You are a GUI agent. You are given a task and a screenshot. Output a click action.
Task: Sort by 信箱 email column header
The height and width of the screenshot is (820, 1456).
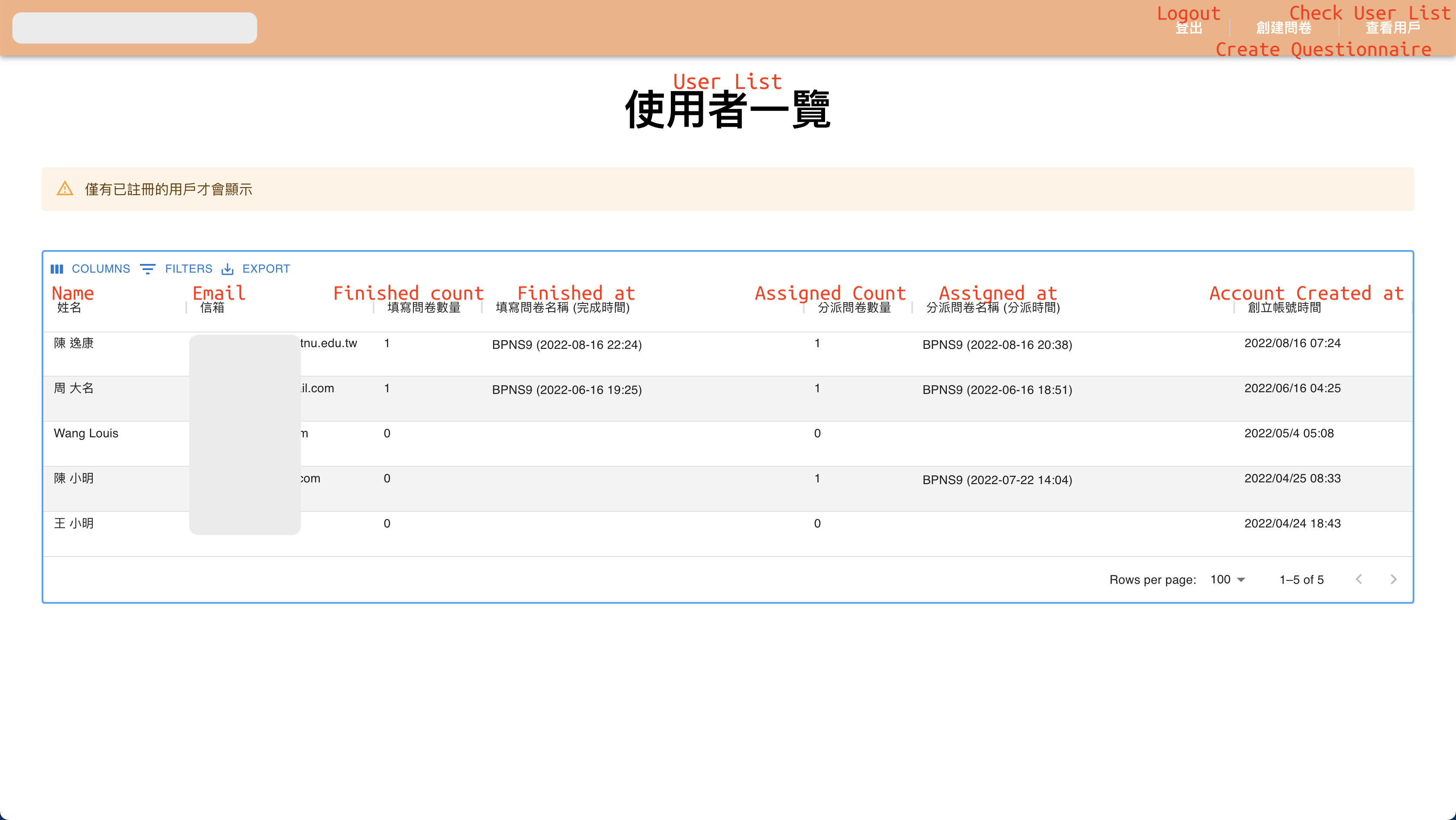212,307
